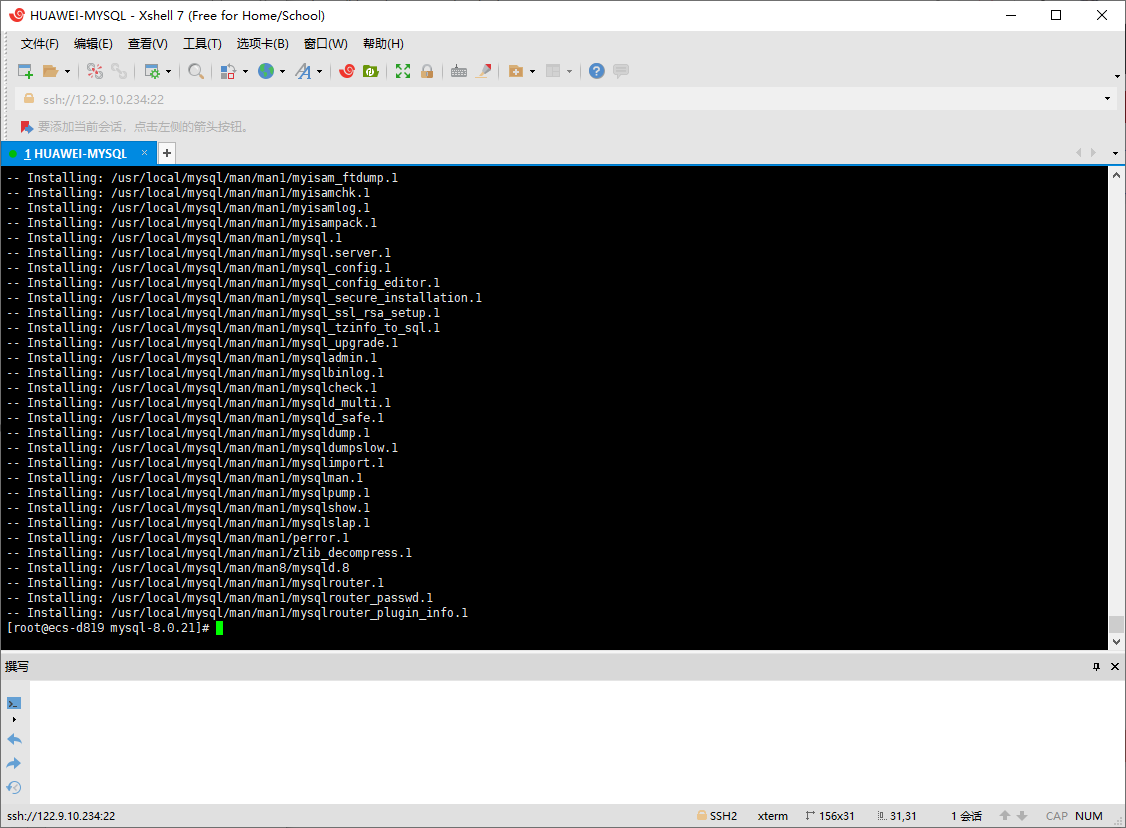Launch Xftp green icon
The height and width of the screenshot is (828, 1126).
[371, 71]
